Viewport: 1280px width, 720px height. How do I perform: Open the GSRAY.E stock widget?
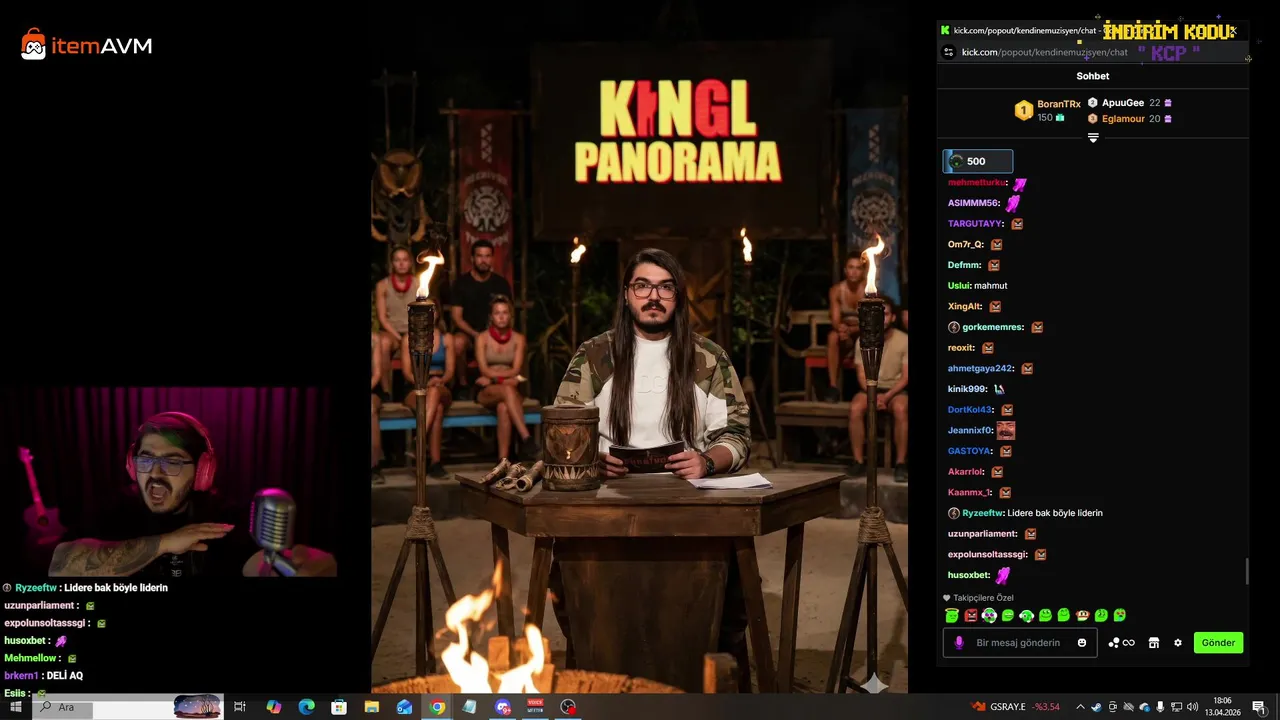pyautogui.click(x=1015, y=707)
